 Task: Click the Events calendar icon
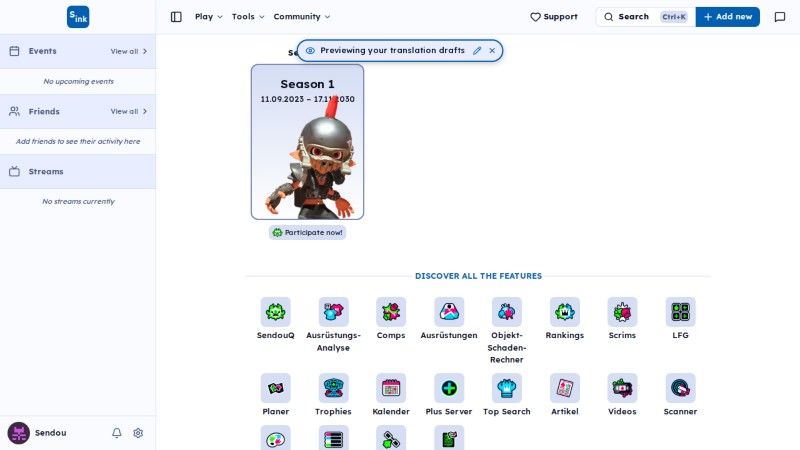[14, 51]
